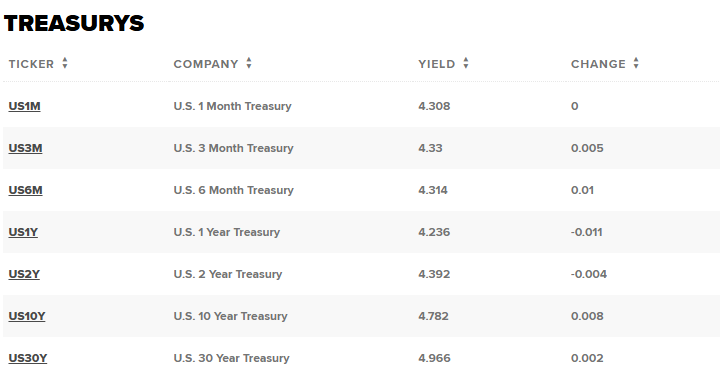Viewport: 720px width, 381px height.
Task: Select the U.S. 10 Year Treasury row
Action: (361, 316)
